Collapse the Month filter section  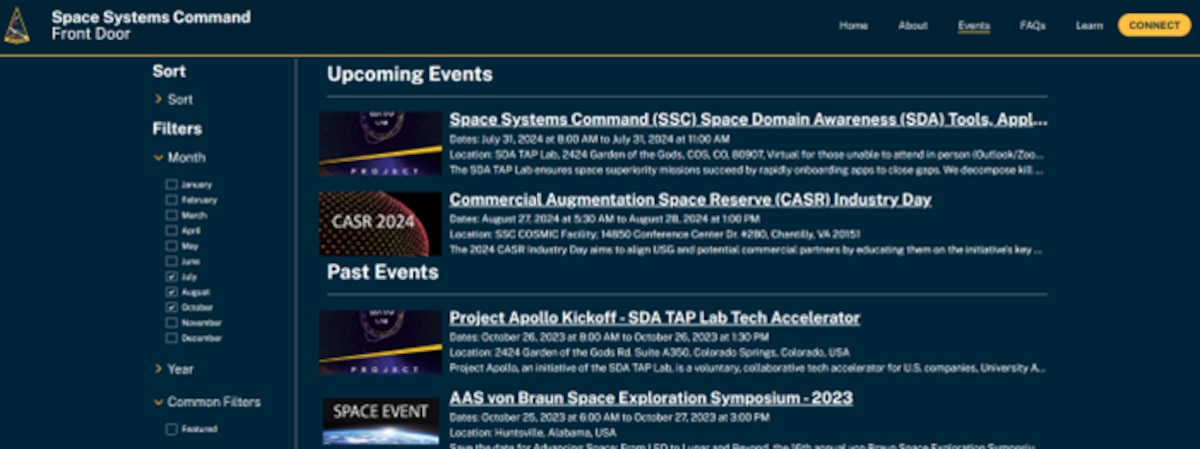[179, 157]
